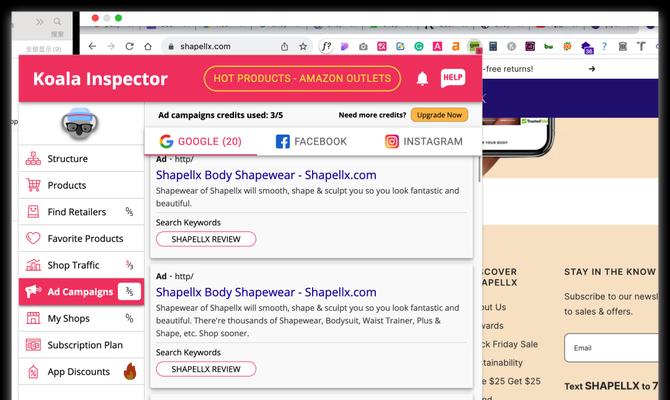This screenshot has height=400, width=670.
Task: Click Hot Products - Amazon Outlets button
Action: 302,79
